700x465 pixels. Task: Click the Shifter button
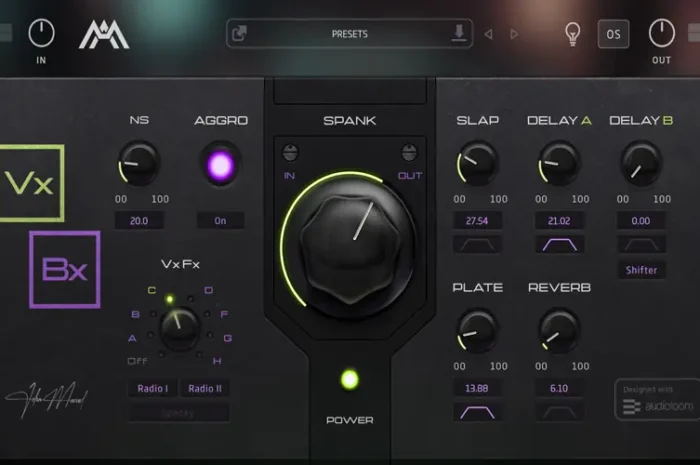tap(641, 270)
